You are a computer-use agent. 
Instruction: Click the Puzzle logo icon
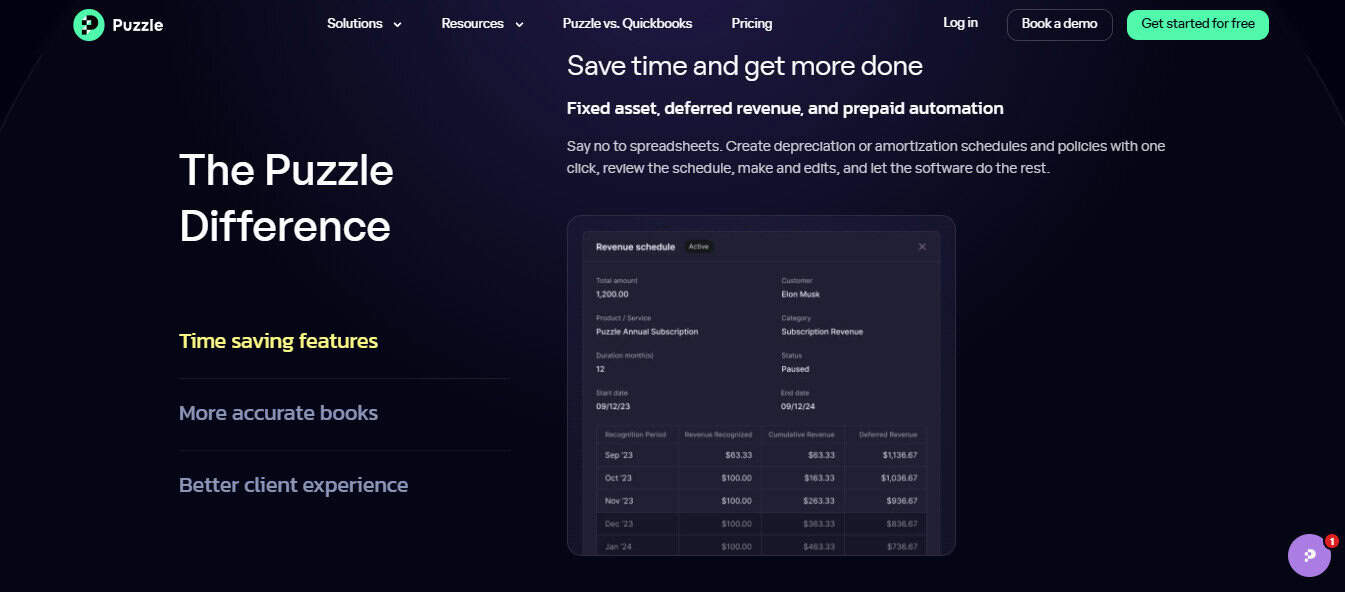[x=89, y=25]
